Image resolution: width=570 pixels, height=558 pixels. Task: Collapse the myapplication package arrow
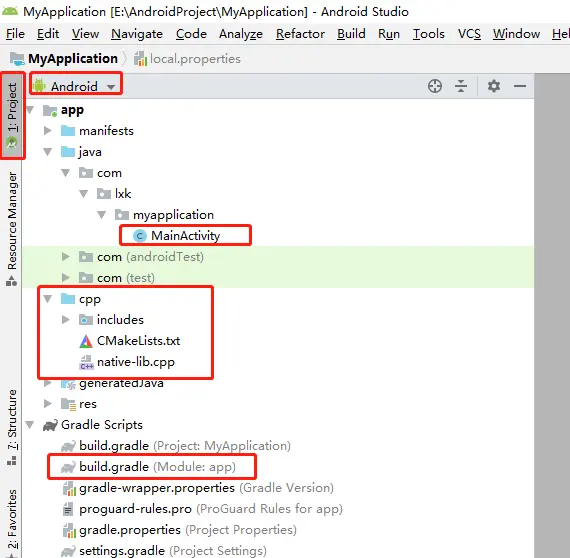click(x=102, y=215)
